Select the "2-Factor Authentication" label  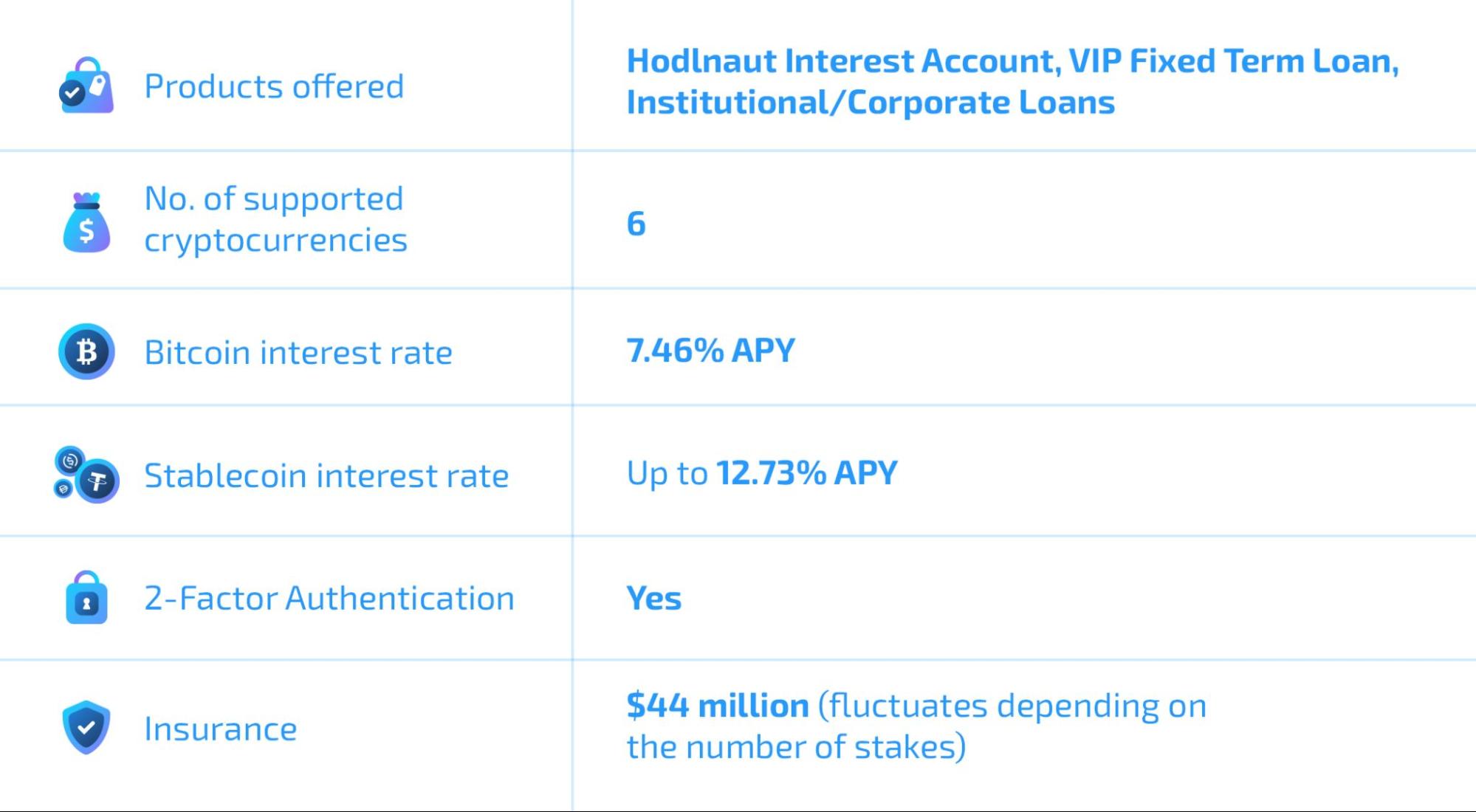pyautogui.click(x=329, y=598)
